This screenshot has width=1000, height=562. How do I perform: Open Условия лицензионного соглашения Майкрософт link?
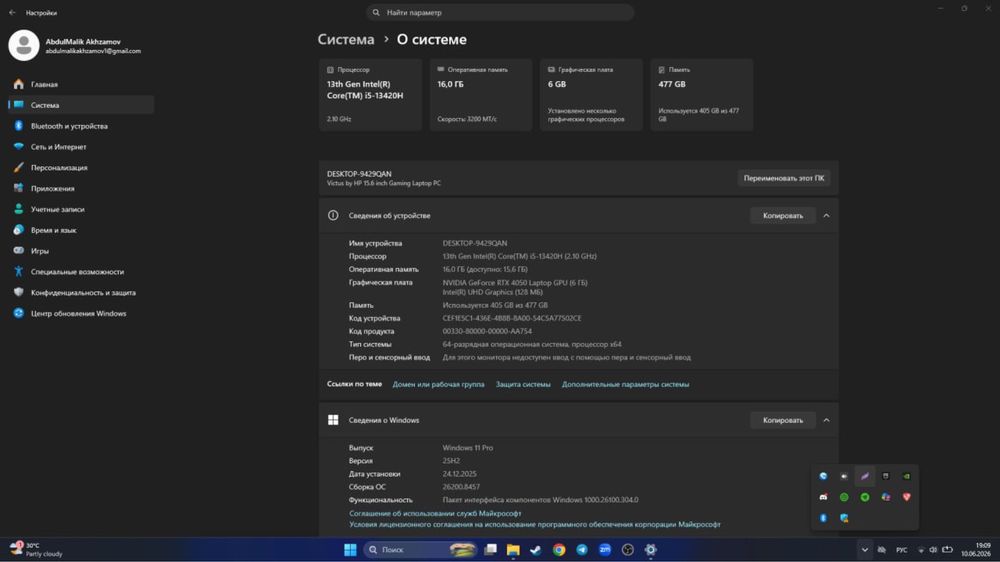pos(534,524)
